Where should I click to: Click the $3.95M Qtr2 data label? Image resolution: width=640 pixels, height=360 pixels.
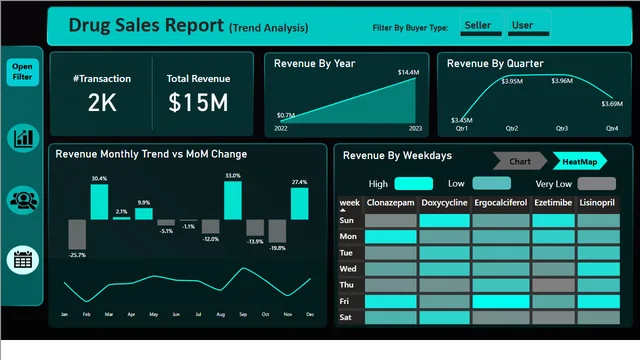[x=512, y=81]
